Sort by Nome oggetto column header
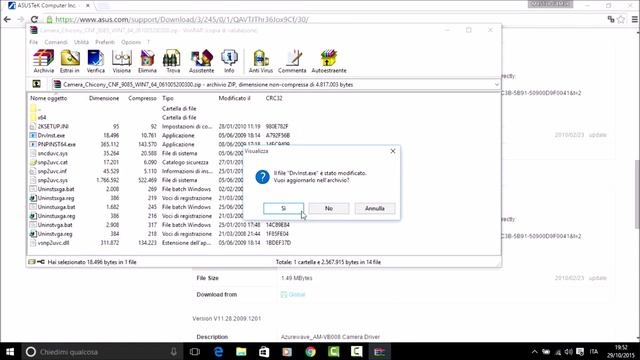The width and height of the screenshot is (640, 360). tap(49, 98)
